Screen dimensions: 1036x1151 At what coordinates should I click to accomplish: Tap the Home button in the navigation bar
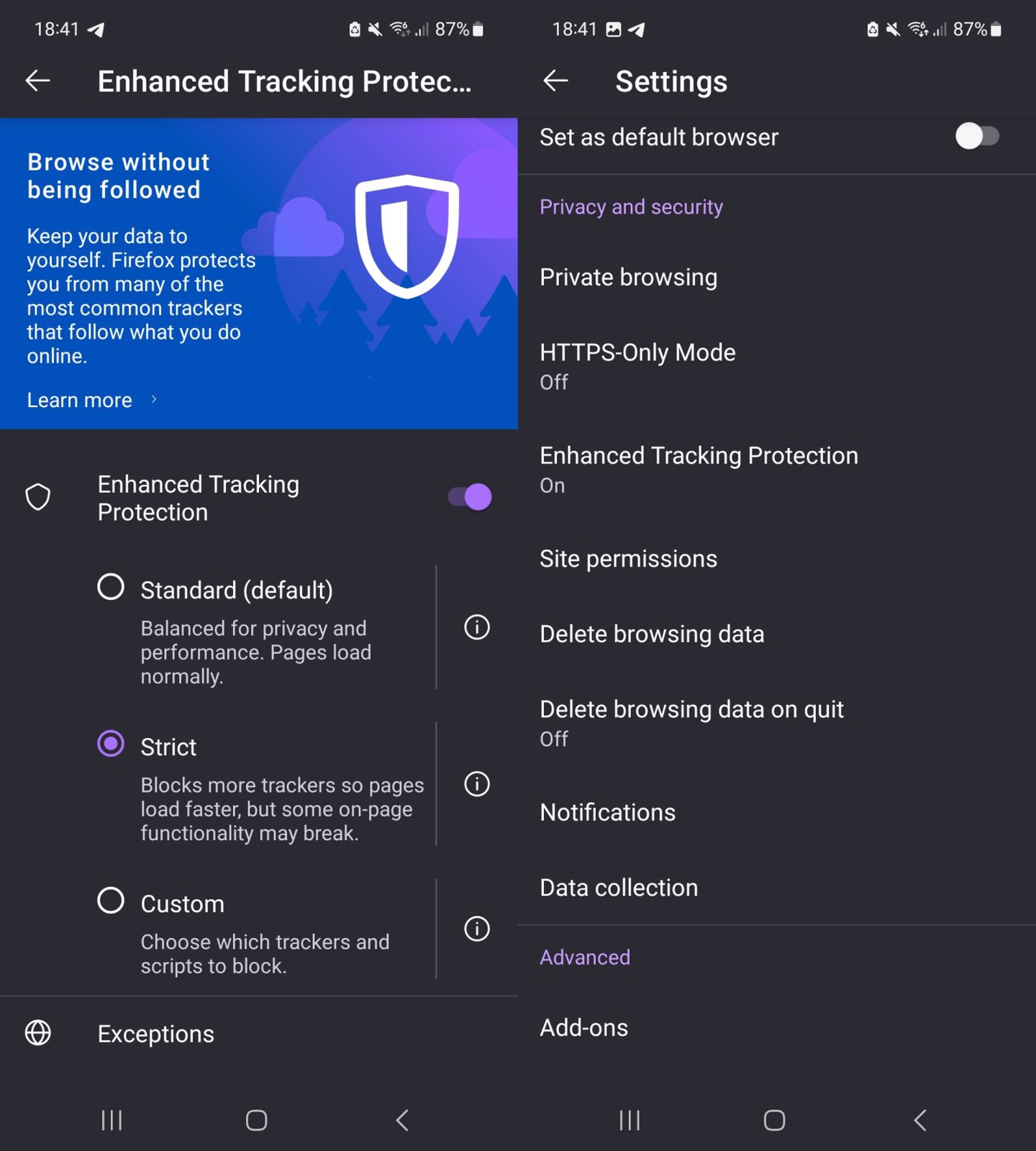click(255, 1119)
